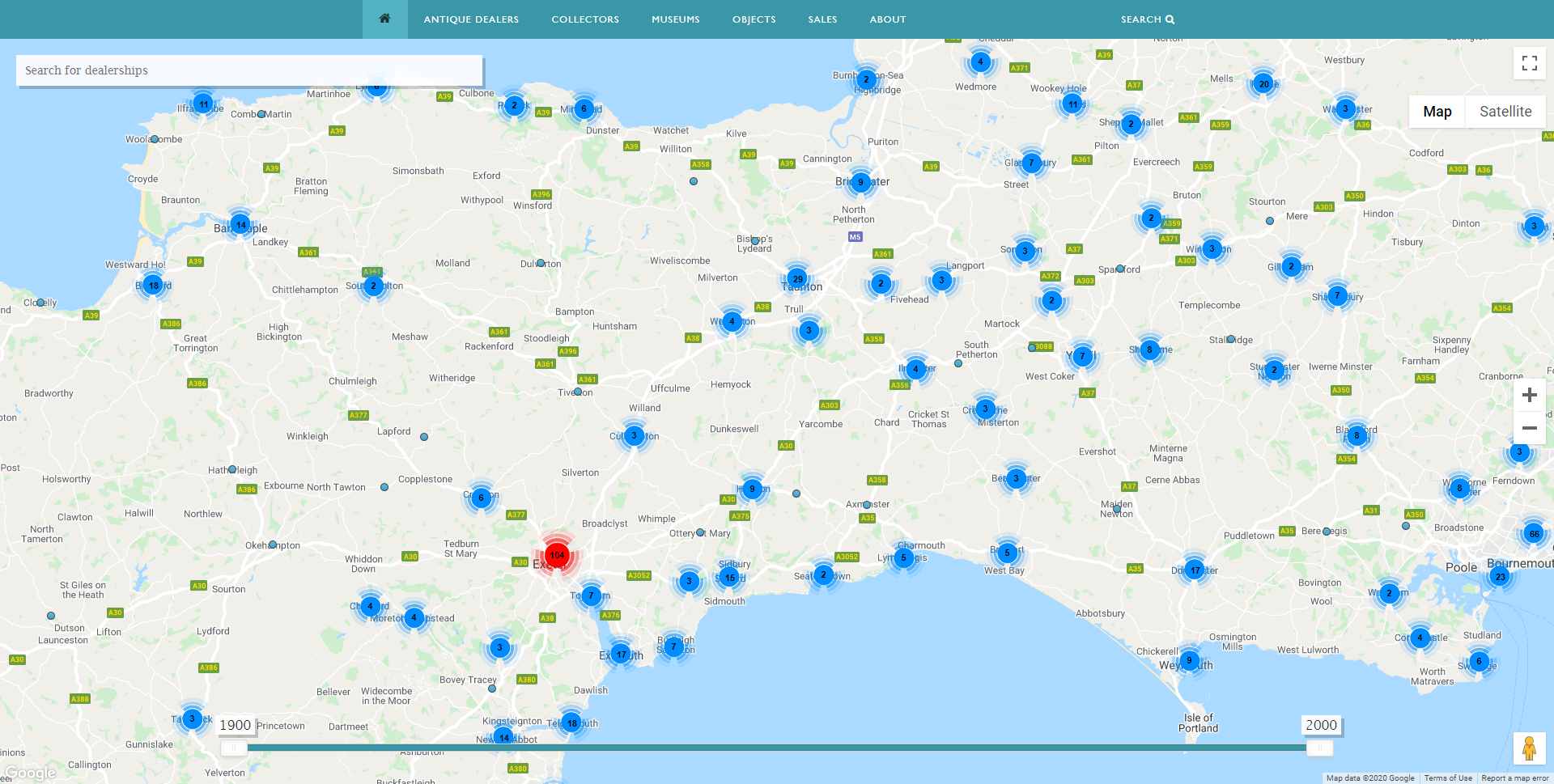Switch map to Satellite view

(x=1505, y=112)
